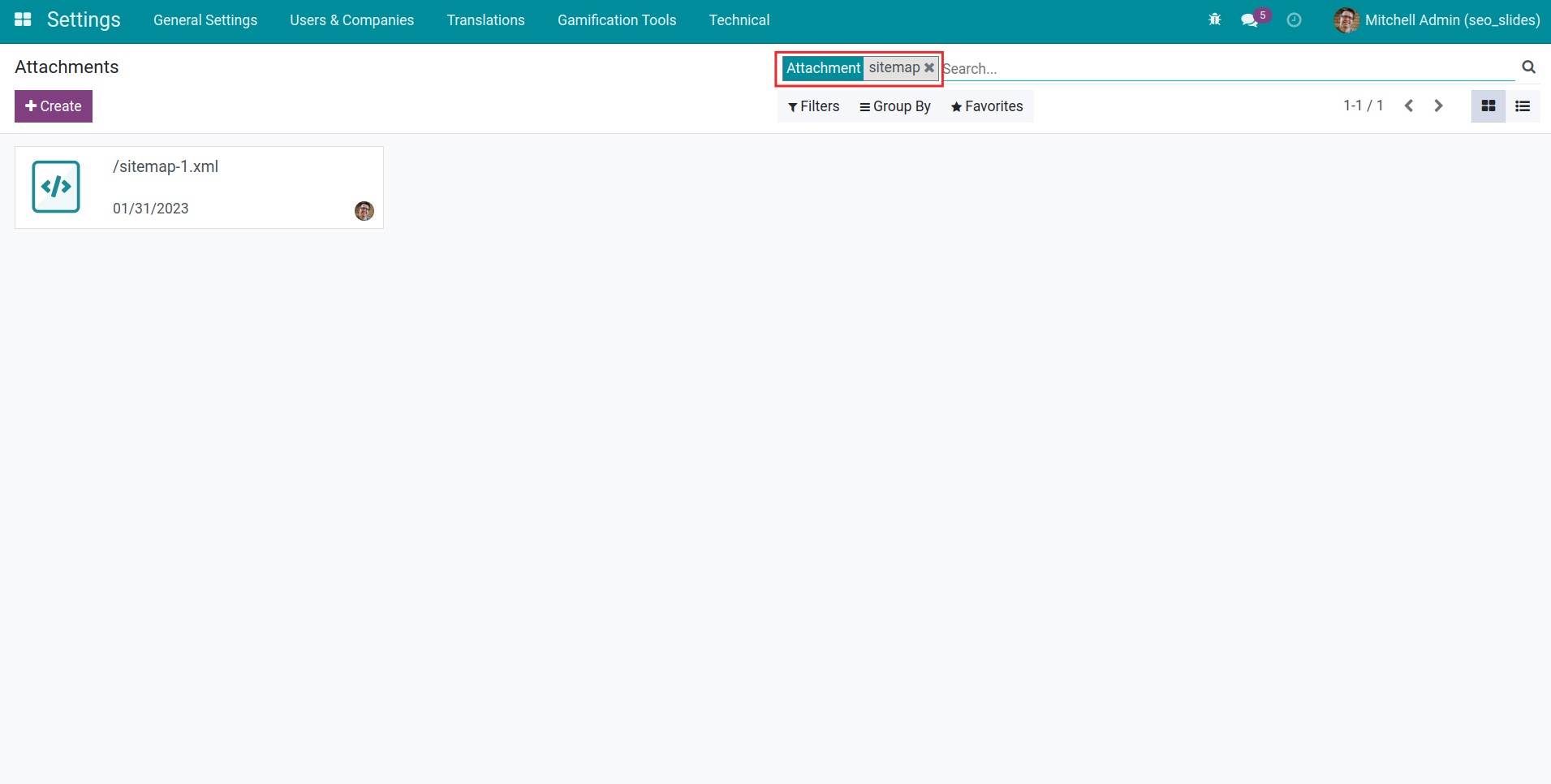Go to Users & Companies
Viewport: 1551px width, 784px height.
[351, 19]
